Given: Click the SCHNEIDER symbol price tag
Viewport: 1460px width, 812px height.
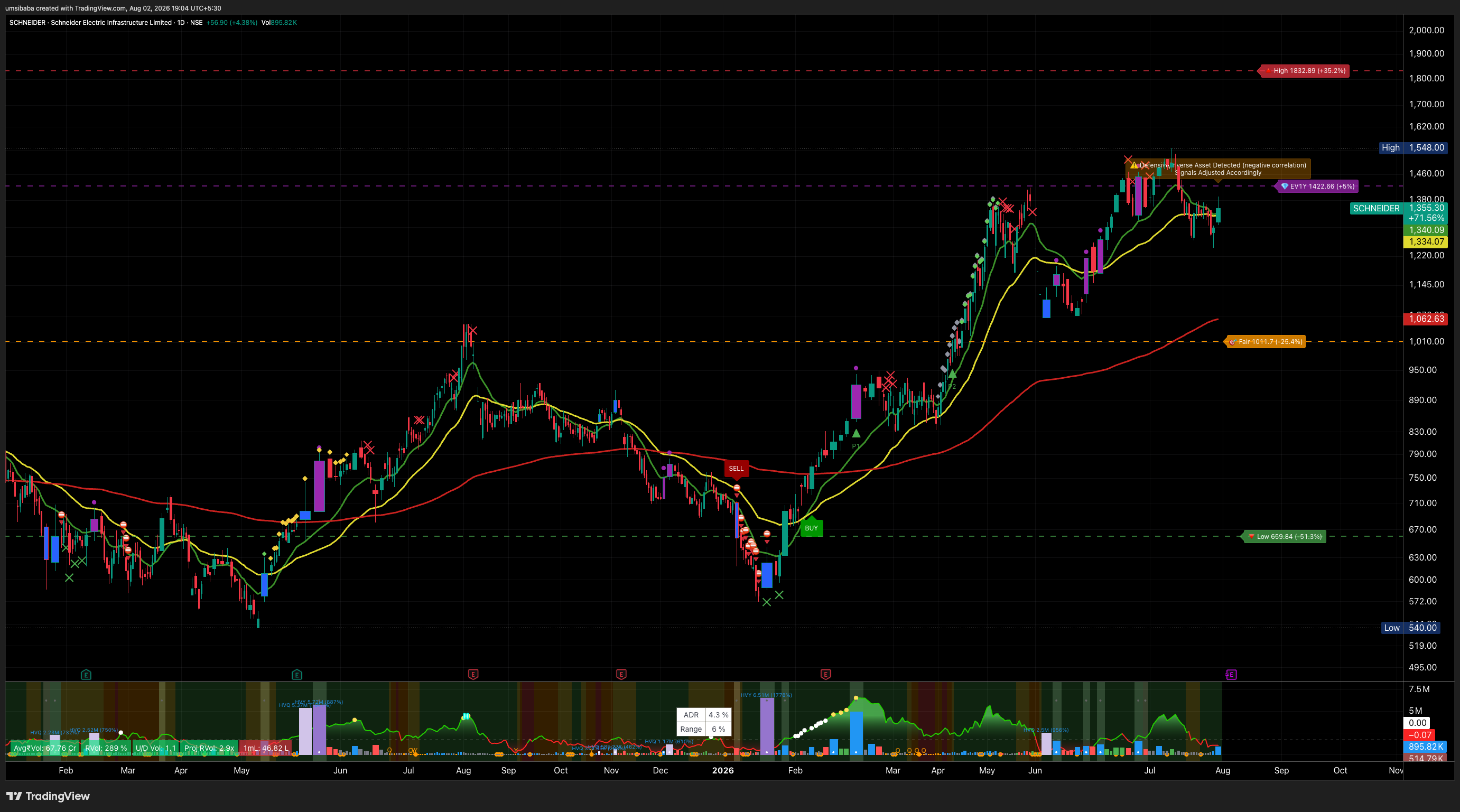Looking at the screenshot, I should pyautogui.click(x=1376, y=209).
